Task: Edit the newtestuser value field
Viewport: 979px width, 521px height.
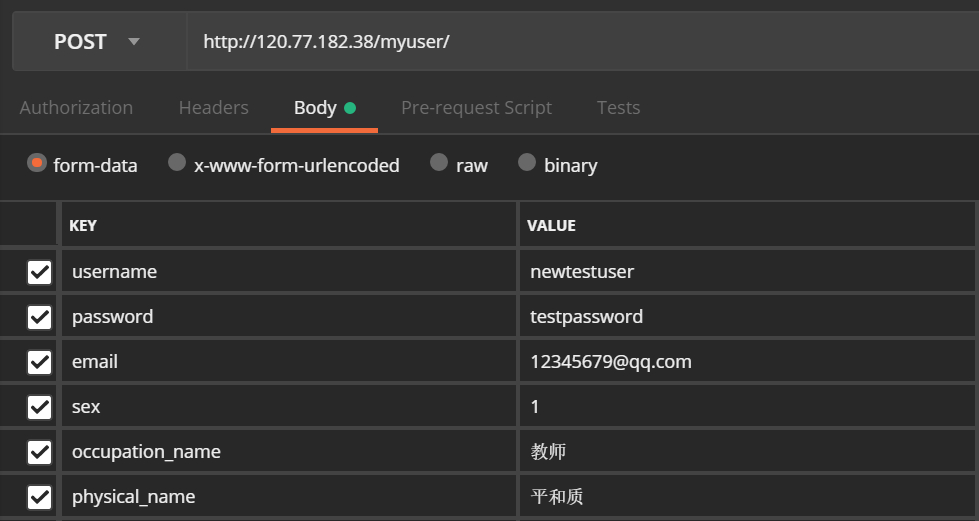Action: [x=745, y=272]
